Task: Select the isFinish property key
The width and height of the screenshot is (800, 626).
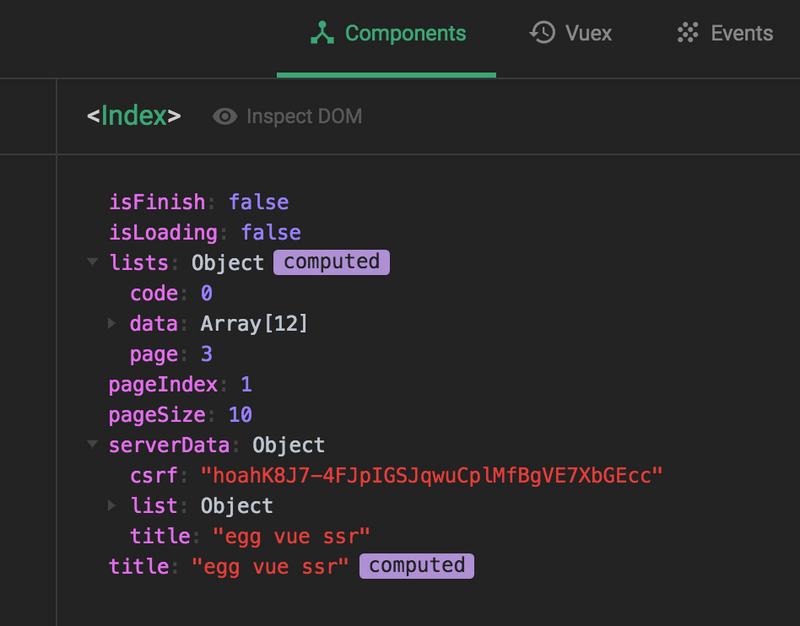Action: coord(157,202)
